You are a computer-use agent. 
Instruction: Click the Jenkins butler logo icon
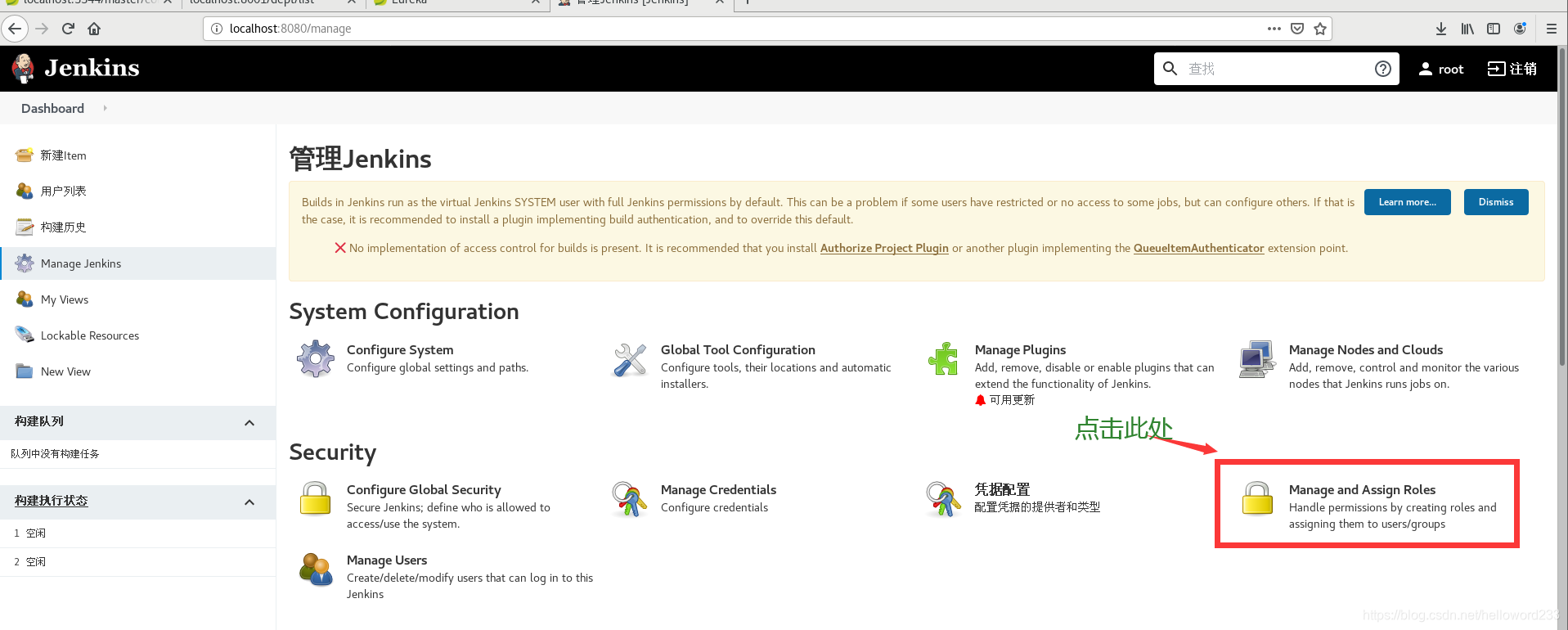point(23,68)
